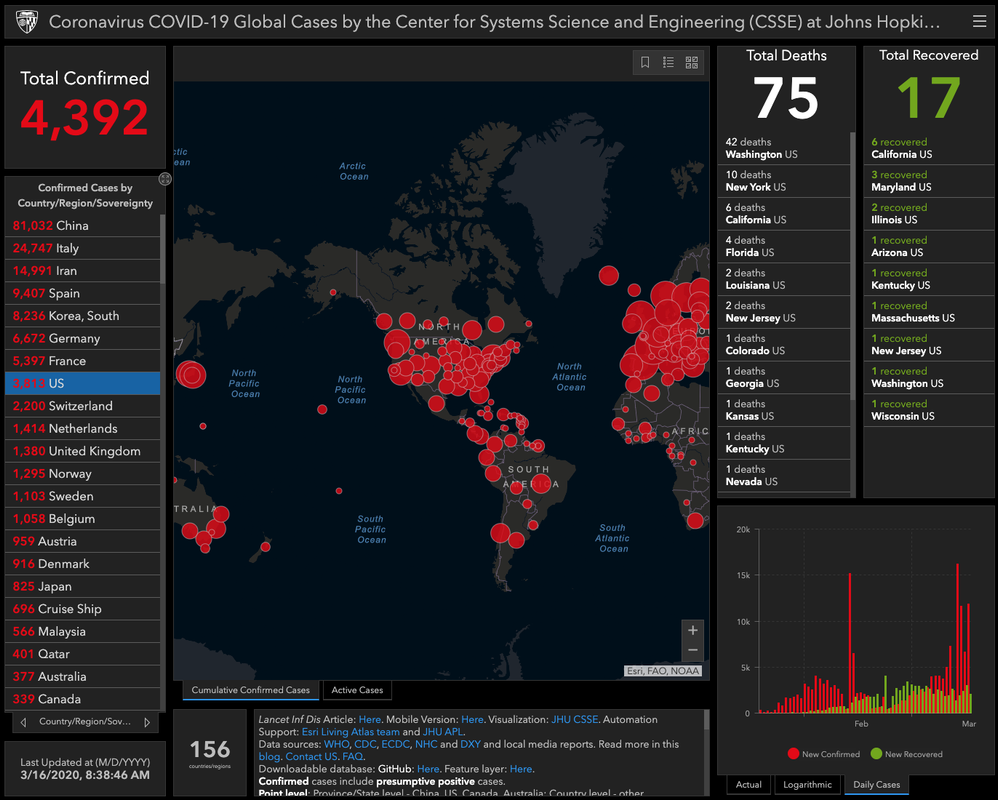Image resolution: width=998 pixels, height=800 pixels.
Task: Open the NHC data source link
Action: pos(426,744)
